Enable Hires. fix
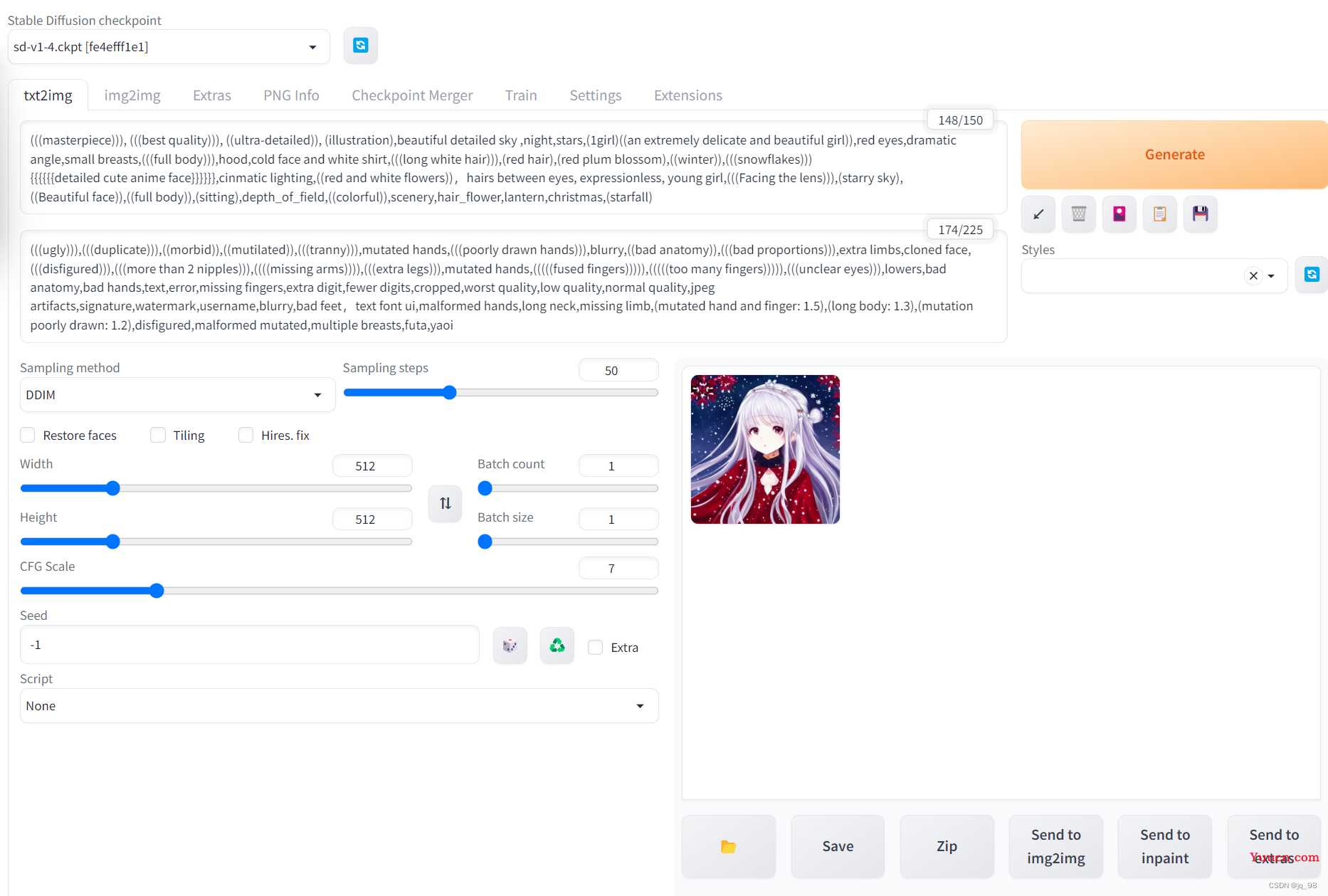This screenshot has width=1328, height=896. click(x=246, y=435)
